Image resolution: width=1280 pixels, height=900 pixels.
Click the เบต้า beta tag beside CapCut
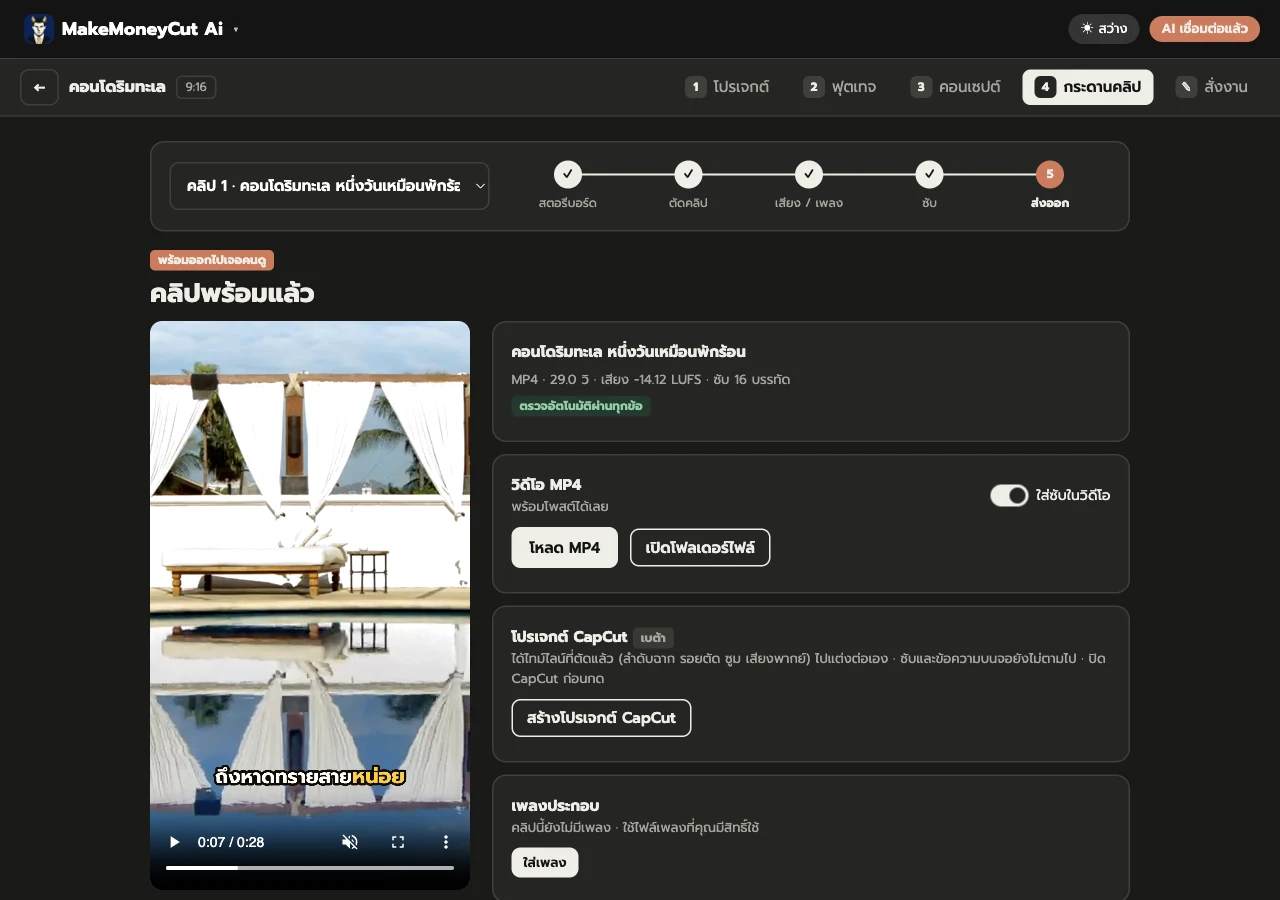click(x=654, y=638)
